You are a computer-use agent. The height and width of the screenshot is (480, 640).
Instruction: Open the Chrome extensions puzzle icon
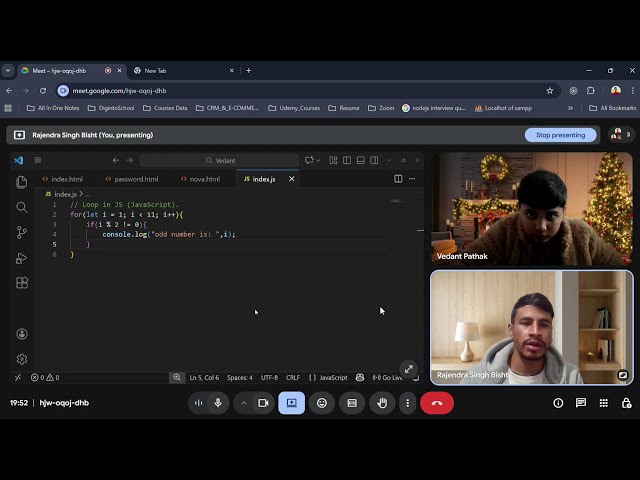pyautogui.click(x=591, y=91)
